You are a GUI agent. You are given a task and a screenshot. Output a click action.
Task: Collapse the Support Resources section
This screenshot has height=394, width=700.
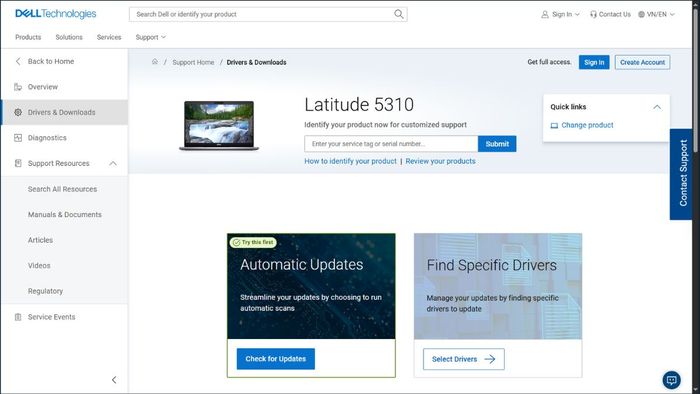113,163
